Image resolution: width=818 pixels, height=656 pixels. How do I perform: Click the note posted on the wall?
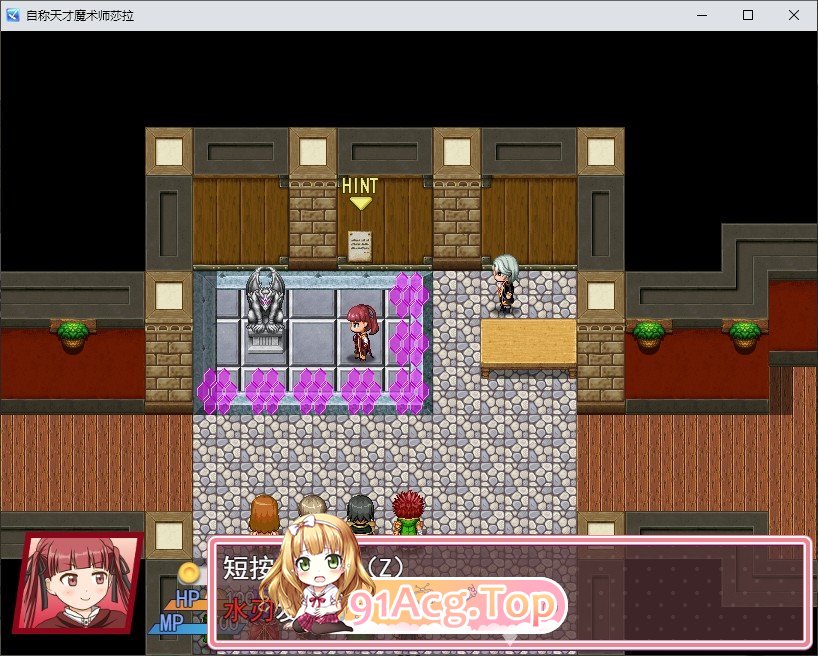coord(360,244)
